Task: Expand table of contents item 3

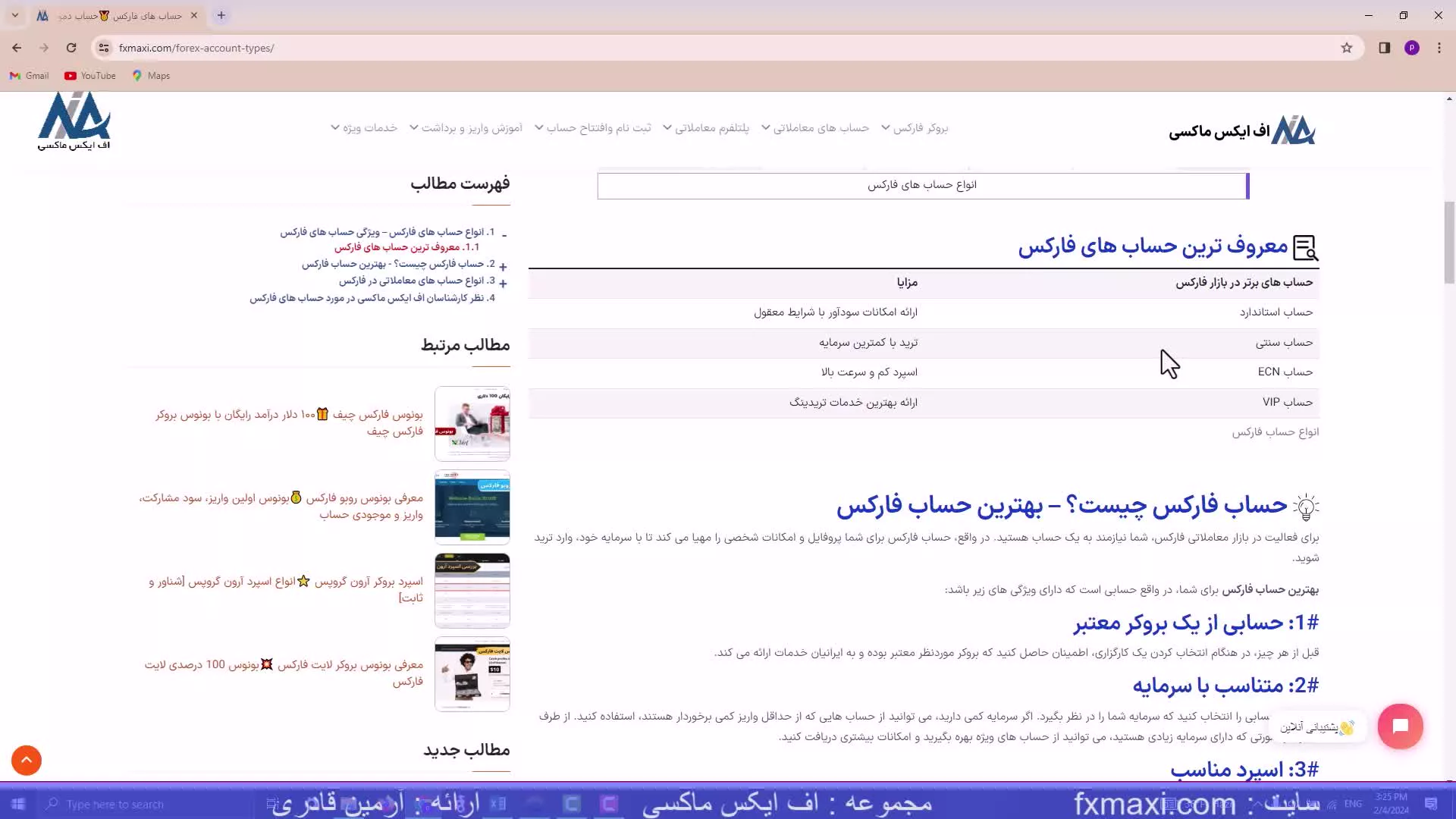Action: pyautogui.click(x=504, y=284)
